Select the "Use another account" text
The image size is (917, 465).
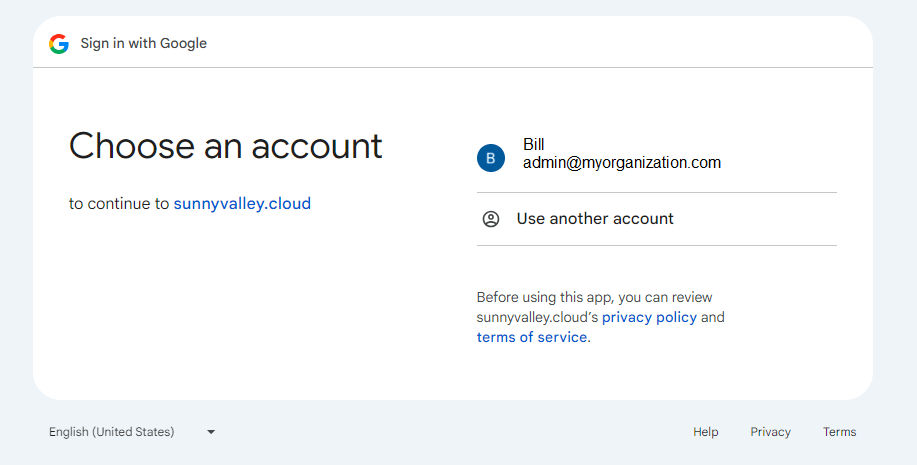click(595, 219)
